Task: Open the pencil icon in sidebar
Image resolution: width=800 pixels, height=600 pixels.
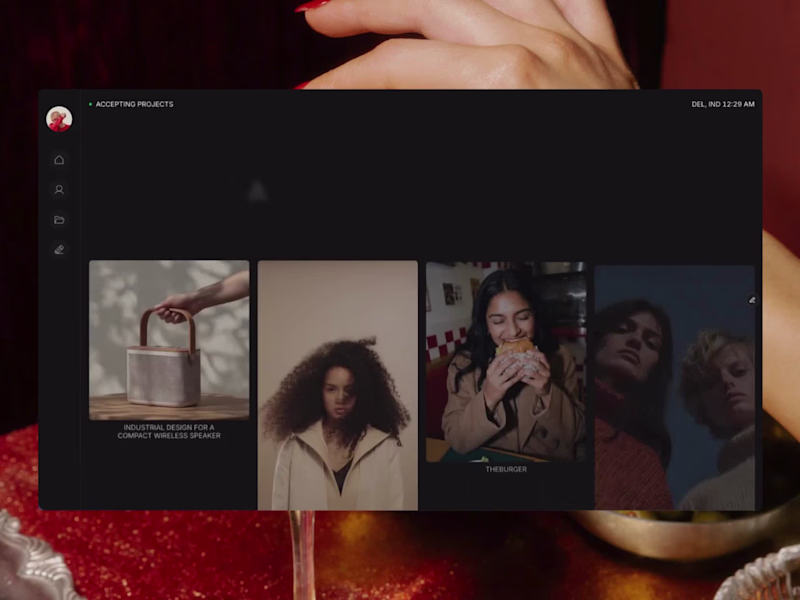Action: (x=59, y=249)
